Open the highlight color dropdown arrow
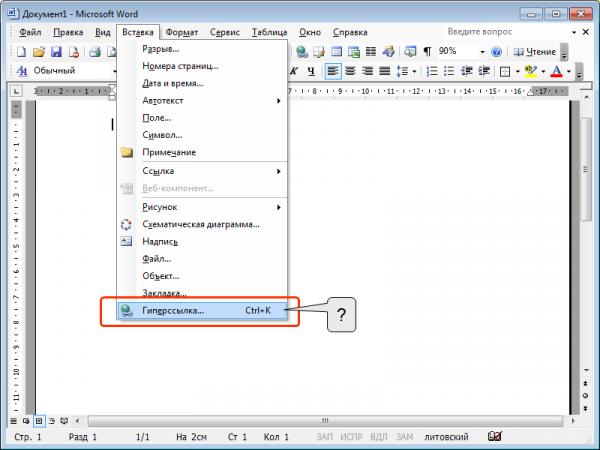 coord(543,72)
